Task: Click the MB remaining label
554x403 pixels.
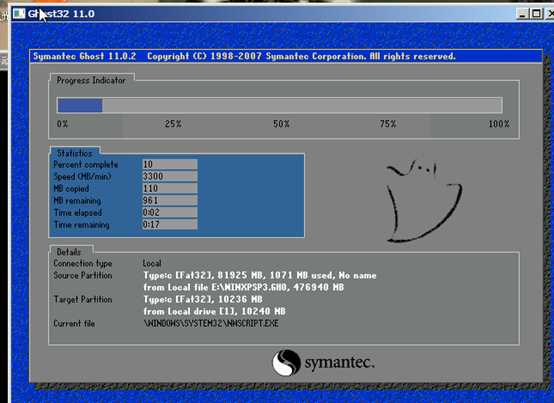Action: (77, 201)
